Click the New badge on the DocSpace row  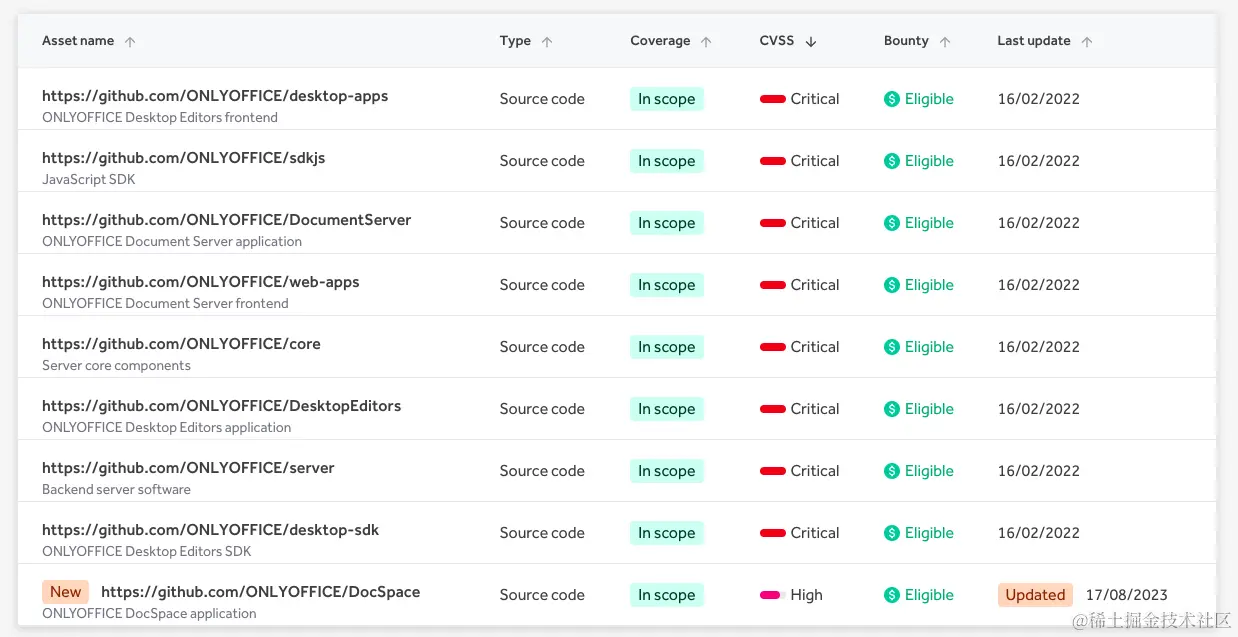coord(65,591)
